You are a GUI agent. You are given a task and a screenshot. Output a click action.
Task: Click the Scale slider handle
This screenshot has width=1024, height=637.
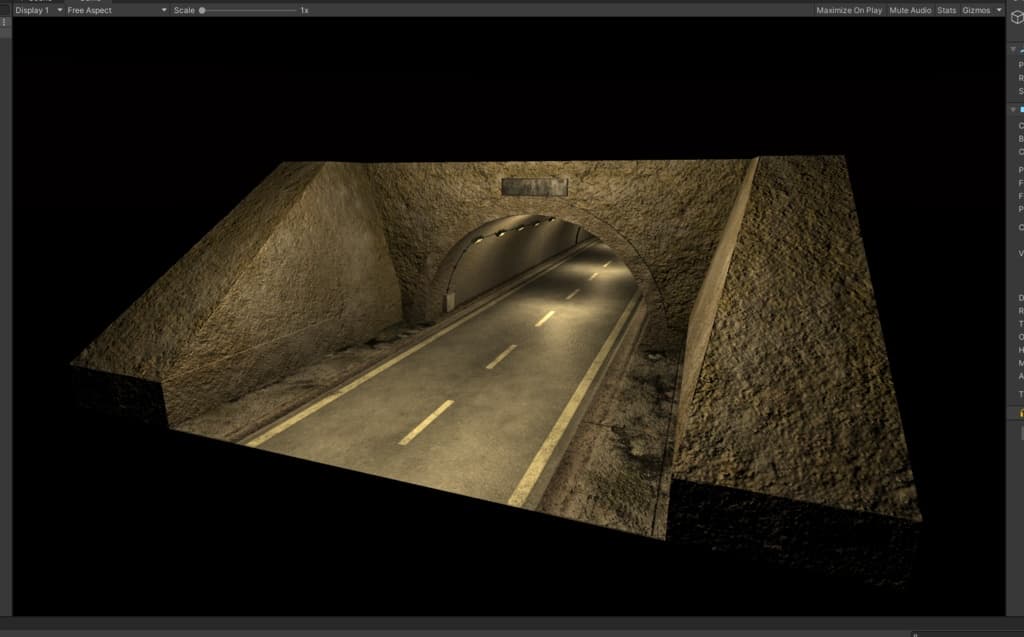(x=202, y=10)
